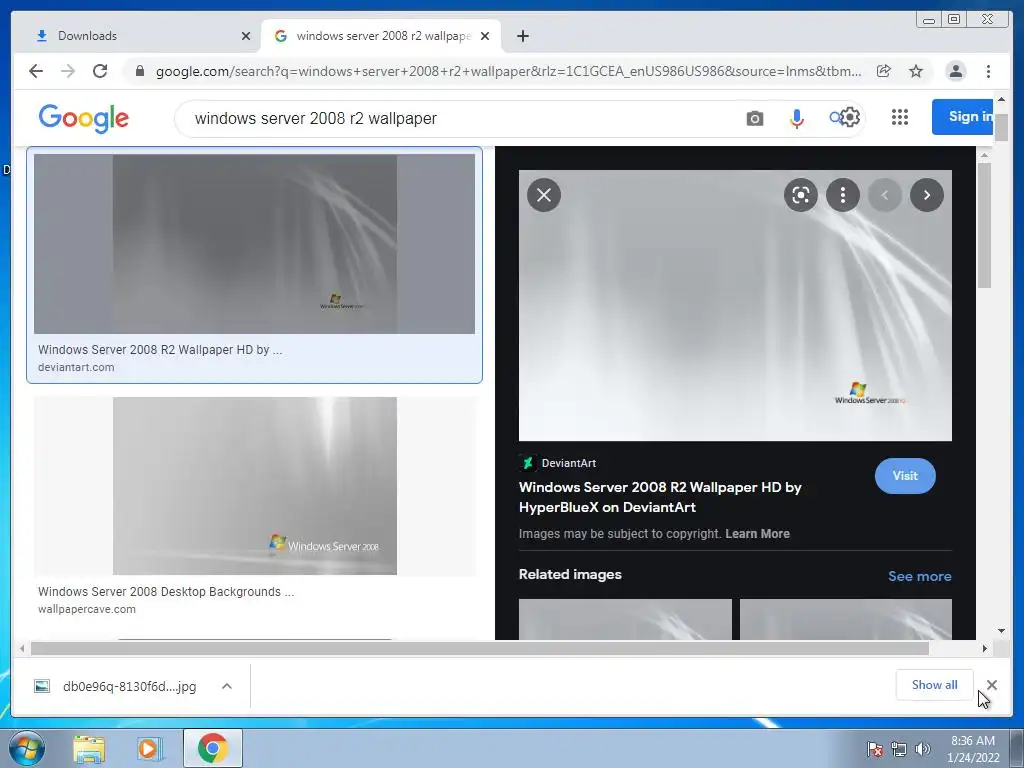
Task: Share this page using the share icon
Action: tap(884, 71)
